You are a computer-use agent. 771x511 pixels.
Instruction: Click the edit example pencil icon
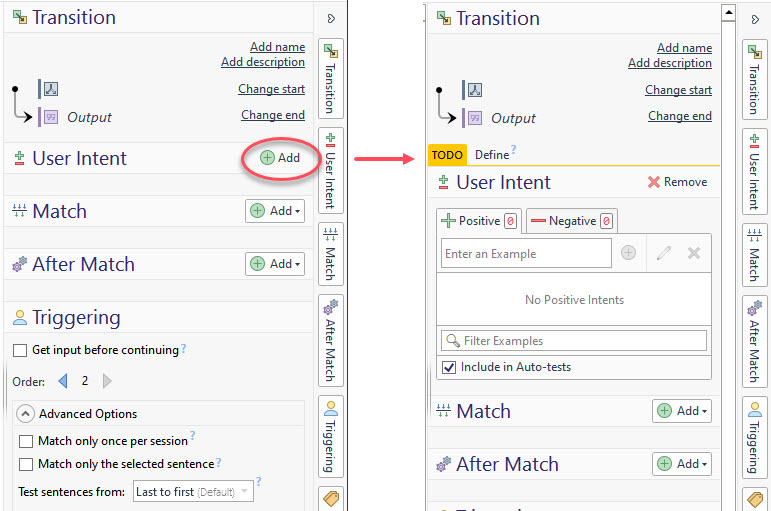click(664, 254)
